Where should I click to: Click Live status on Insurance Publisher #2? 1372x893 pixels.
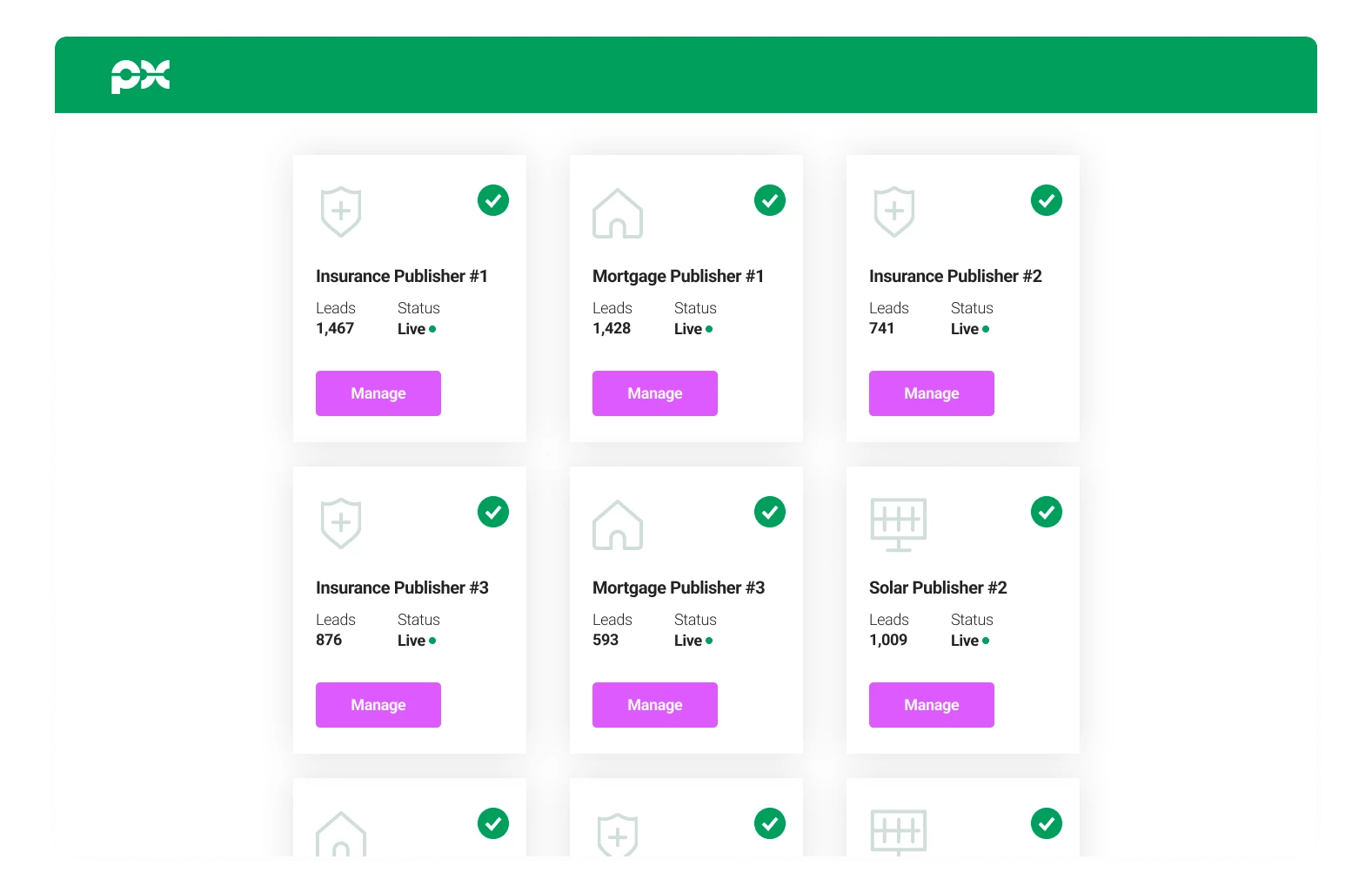click(x=970, y=329)
